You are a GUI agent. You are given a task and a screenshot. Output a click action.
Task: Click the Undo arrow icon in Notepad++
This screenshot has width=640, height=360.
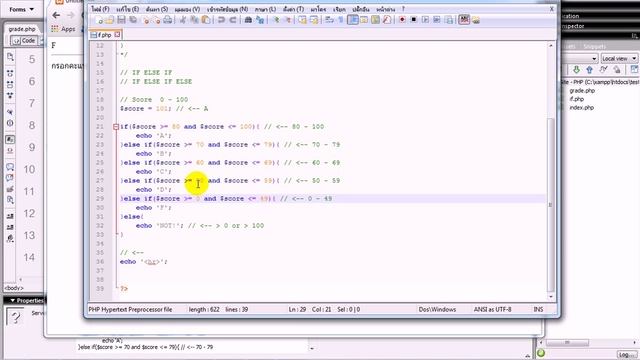click(x=221, y=20)
